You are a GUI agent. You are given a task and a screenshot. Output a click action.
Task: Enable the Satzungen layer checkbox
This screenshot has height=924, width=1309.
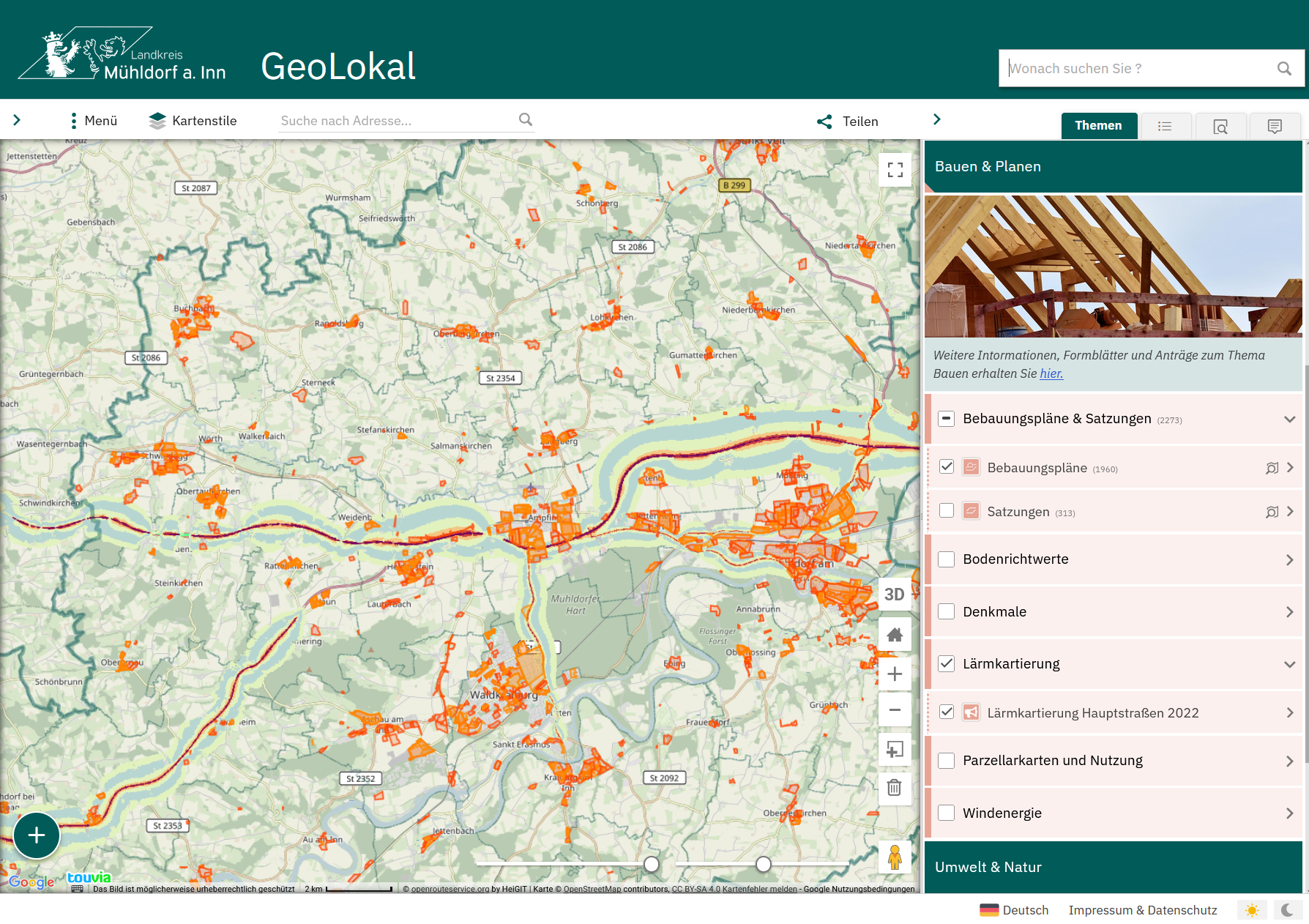pyautogui.click(x=947, y=511)
